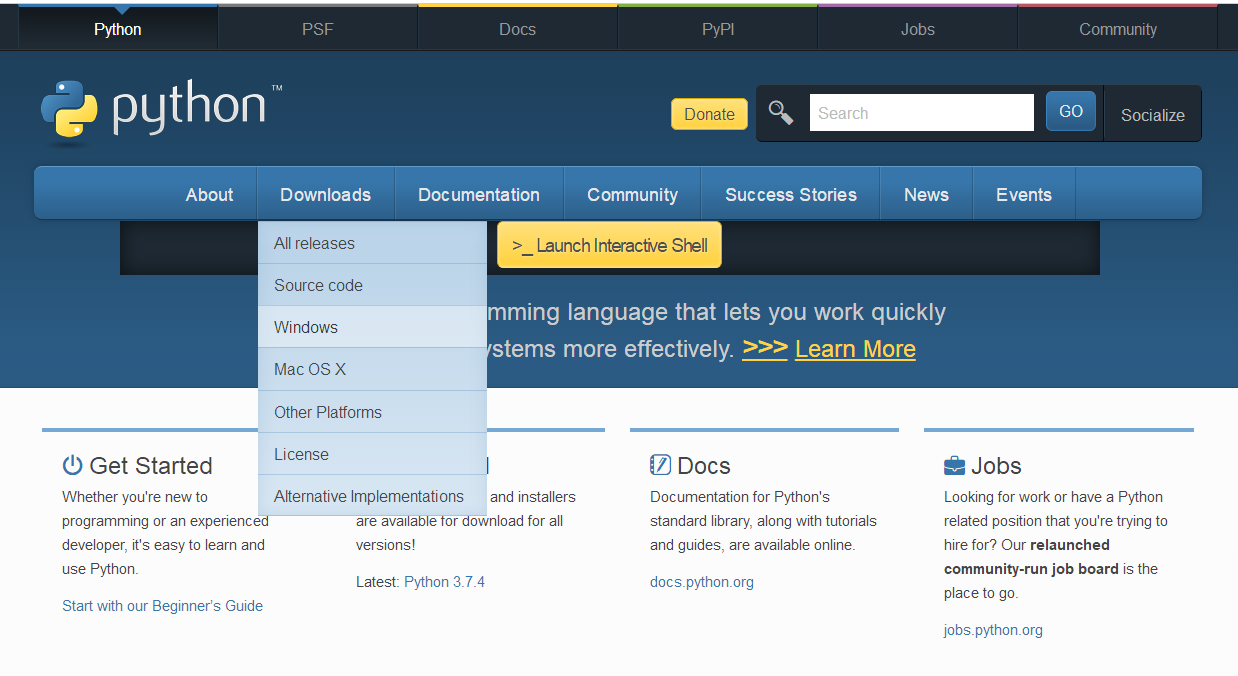Choose Alternative Implementations menu entry
Image resolution: width=1238 pixels, height=676 pixels.
372,496
